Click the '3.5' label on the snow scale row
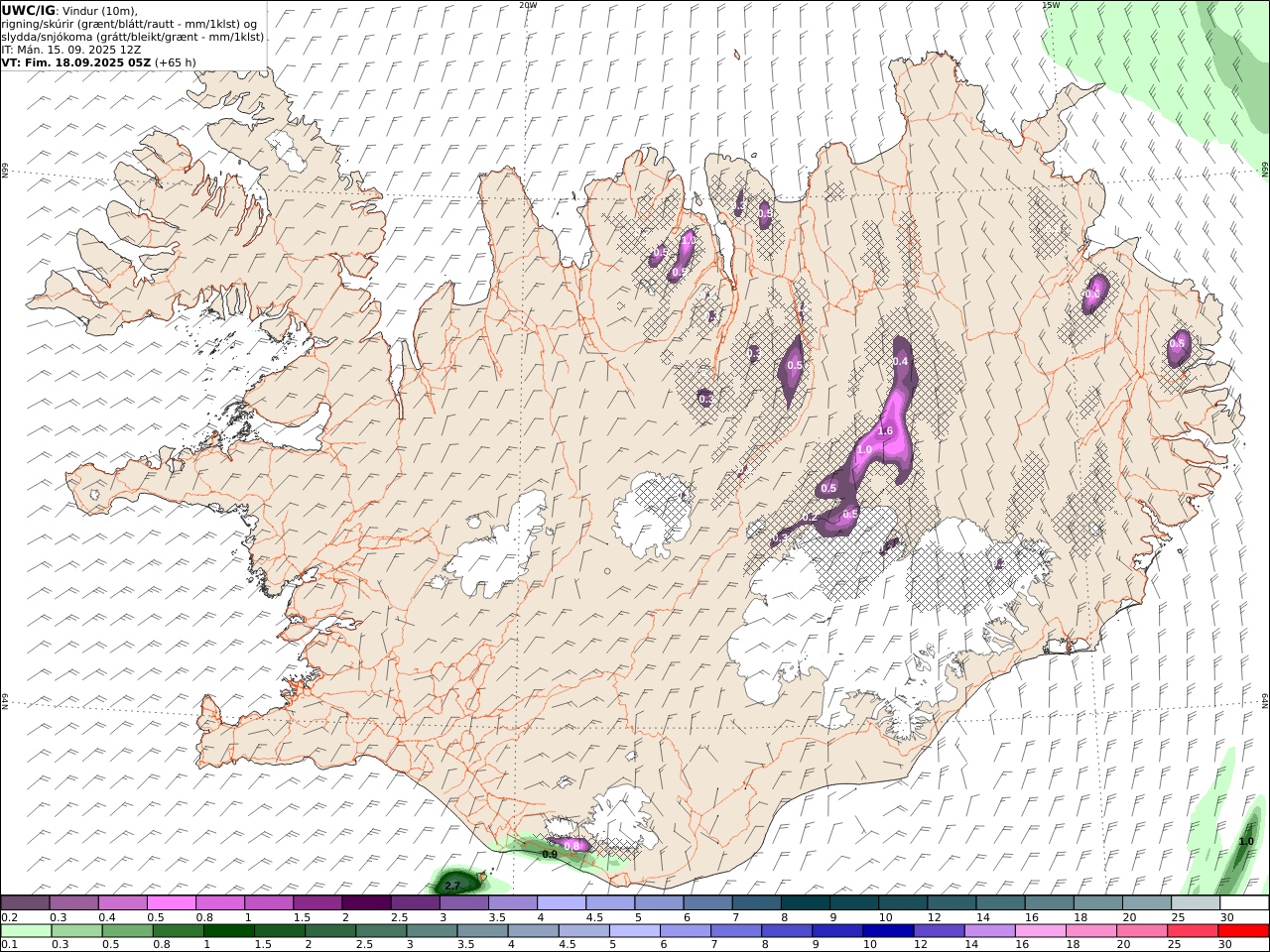Screen dimensions: 1270x952 click(497, 917)
